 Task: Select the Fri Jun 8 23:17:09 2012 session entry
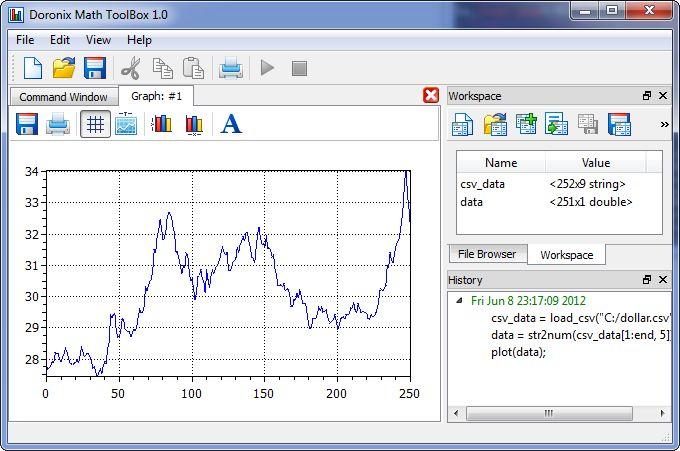(528, 301)
